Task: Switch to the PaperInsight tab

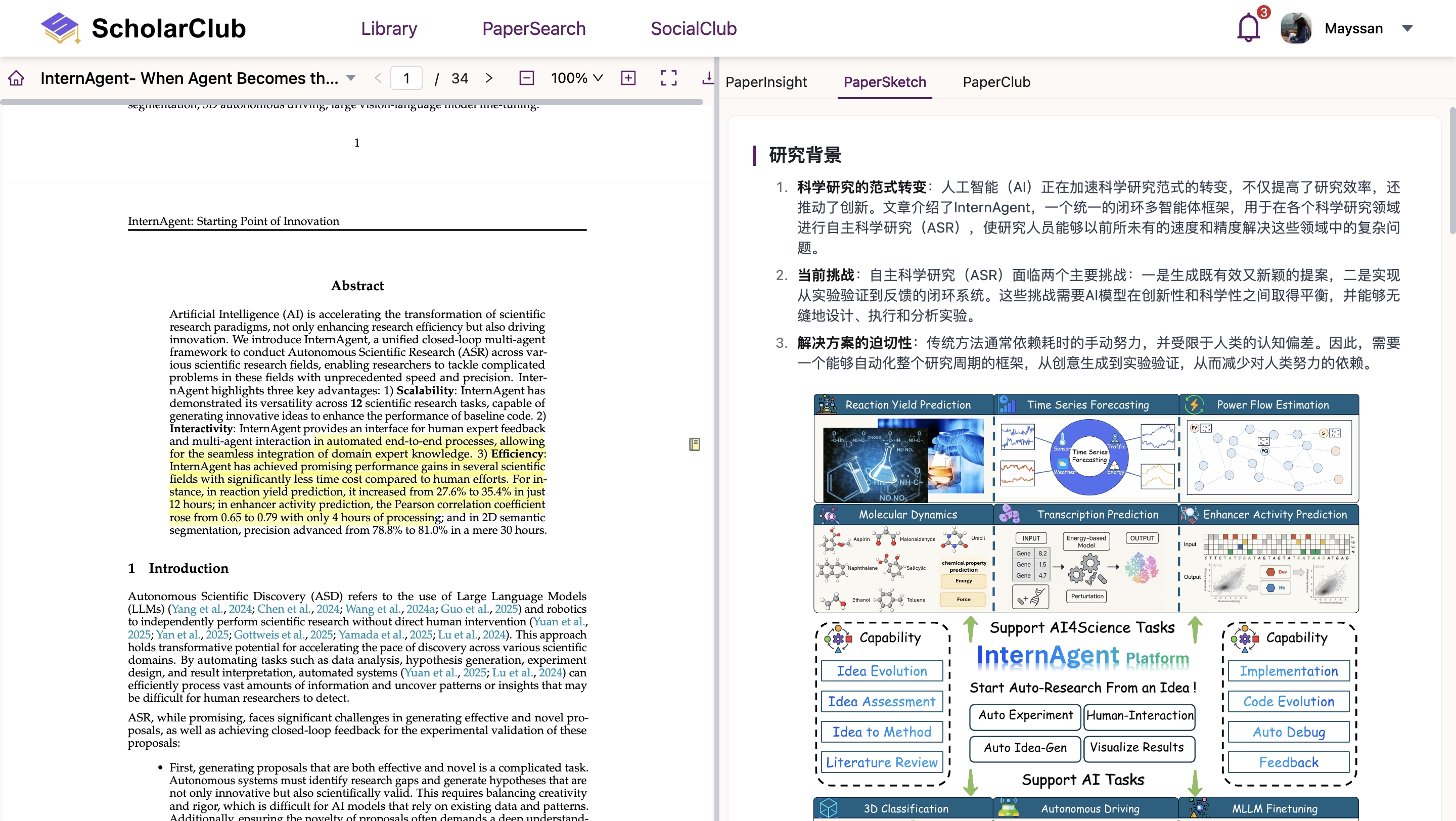Action: (766, 82)
